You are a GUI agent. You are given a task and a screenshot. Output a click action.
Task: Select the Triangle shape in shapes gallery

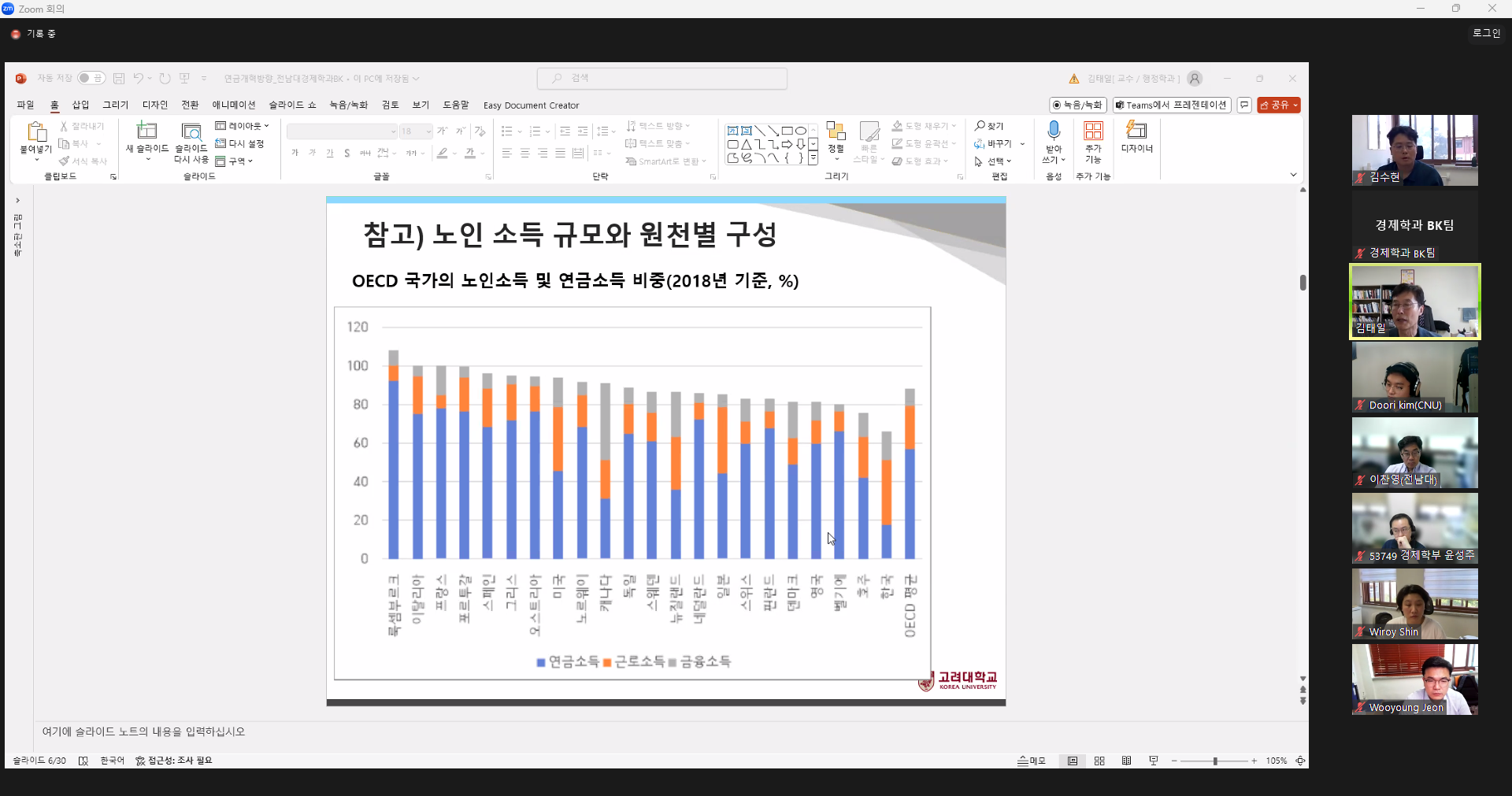click(746, 144)
